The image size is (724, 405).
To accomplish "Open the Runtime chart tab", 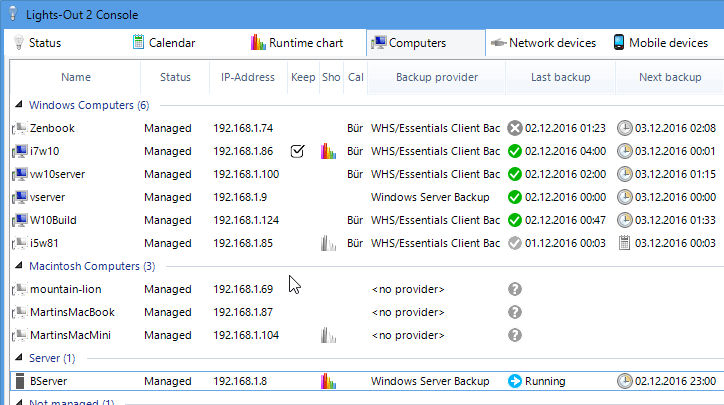I will coord(297,43).
